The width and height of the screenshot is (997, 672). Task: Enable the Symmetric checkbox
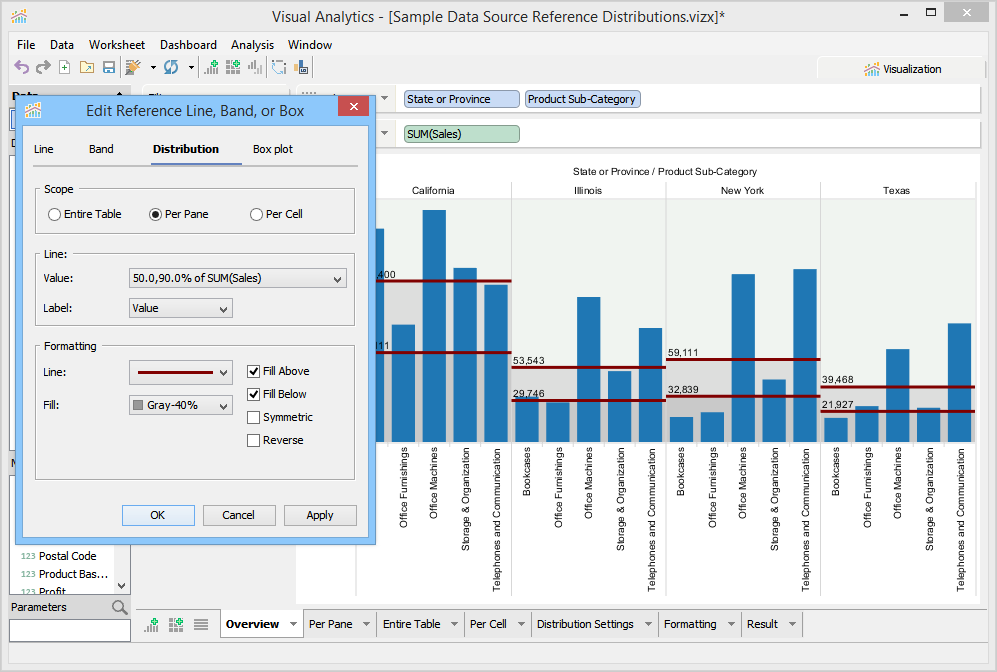point(254,417)
